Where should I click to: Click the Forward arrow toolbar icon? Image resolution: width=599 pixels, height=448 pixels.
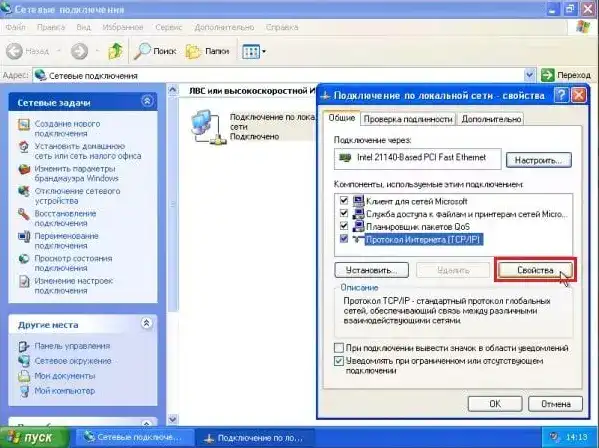click(x=79, y=51)
